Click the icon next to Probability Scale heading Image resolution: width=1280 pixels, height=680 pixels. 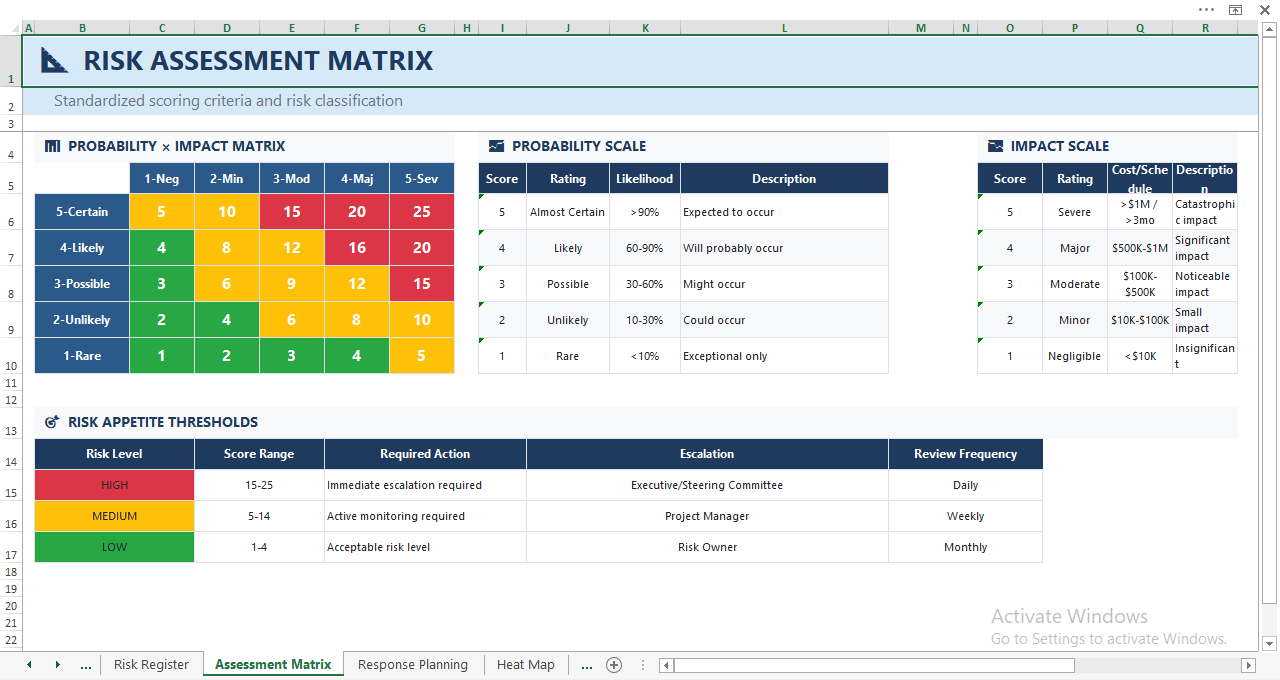click(496, 146)
